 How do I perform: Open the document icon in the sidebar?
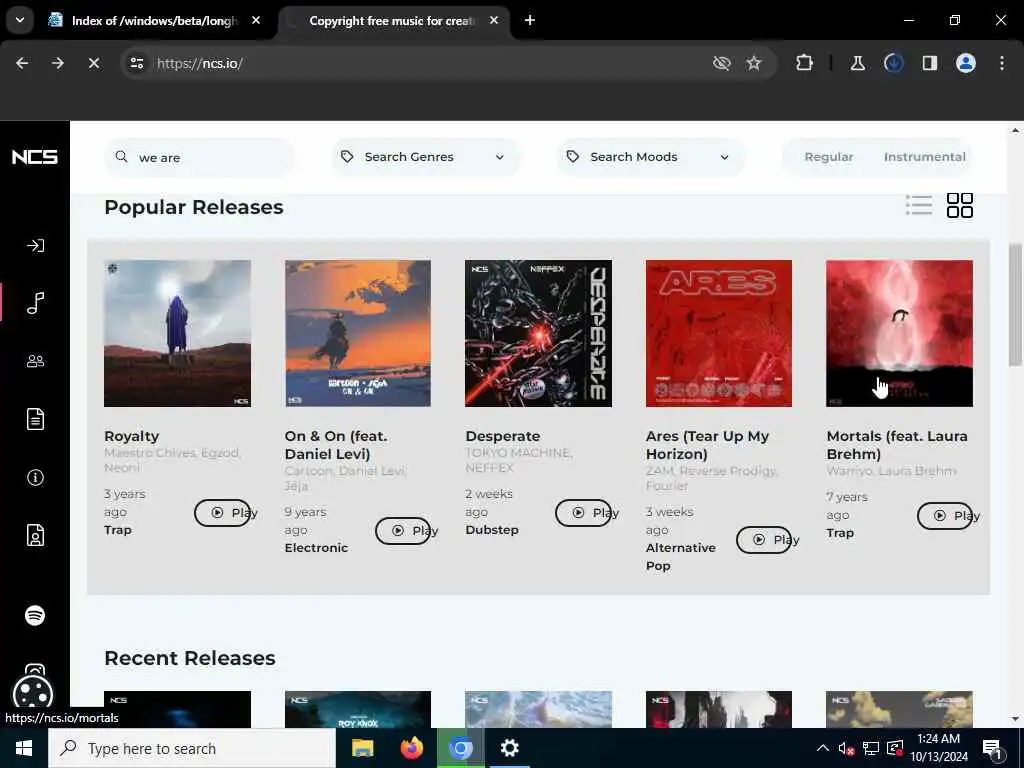35,419
